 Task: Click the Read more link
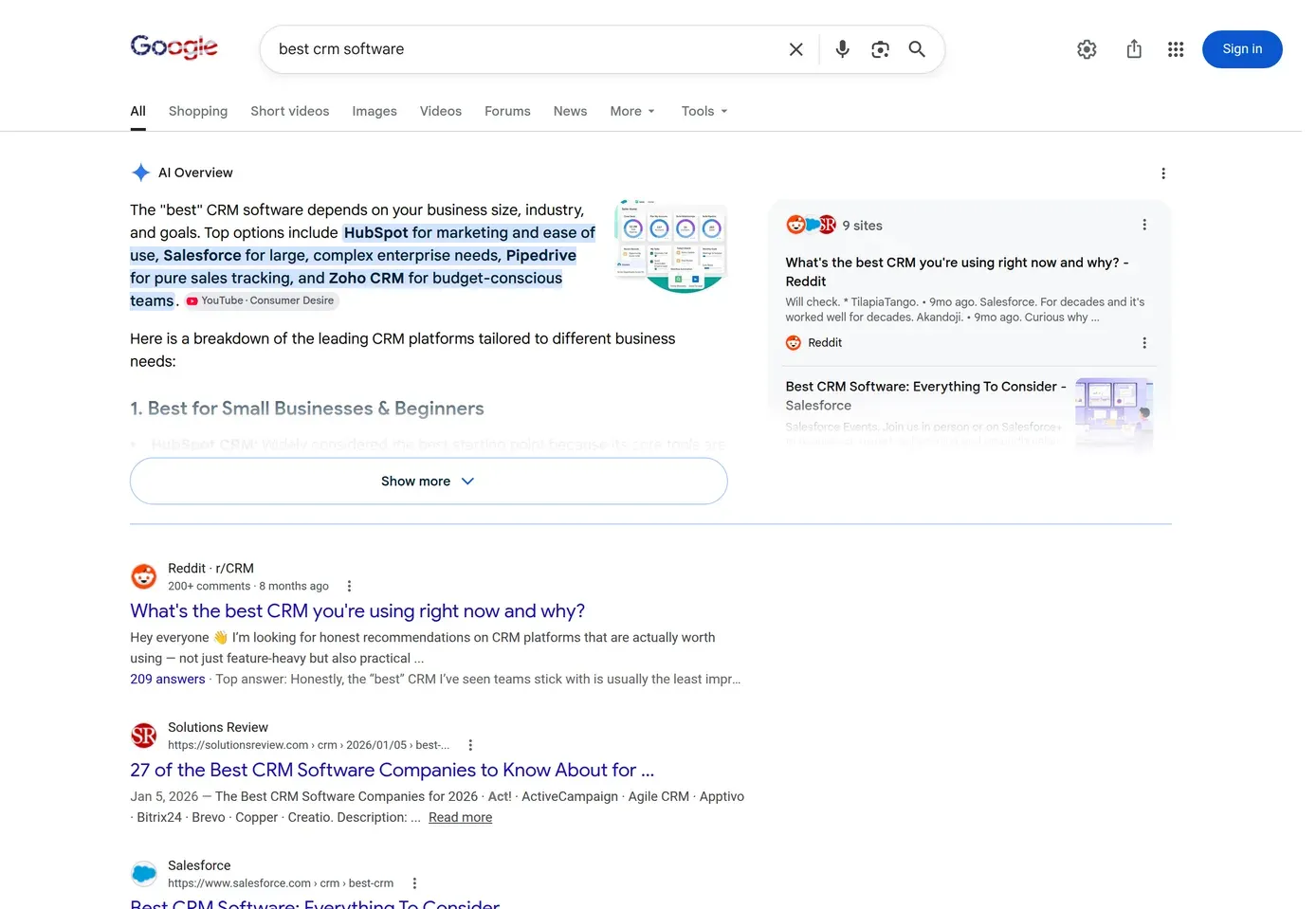tap(461, 818)
